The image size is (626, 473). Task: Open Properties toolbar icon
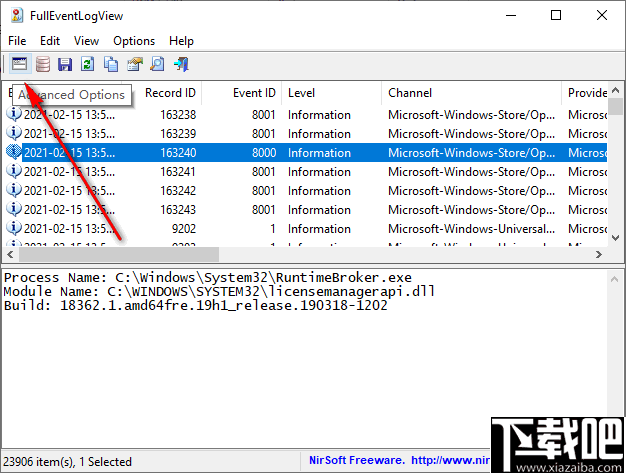pyautogui.click(x=135, y=64)
